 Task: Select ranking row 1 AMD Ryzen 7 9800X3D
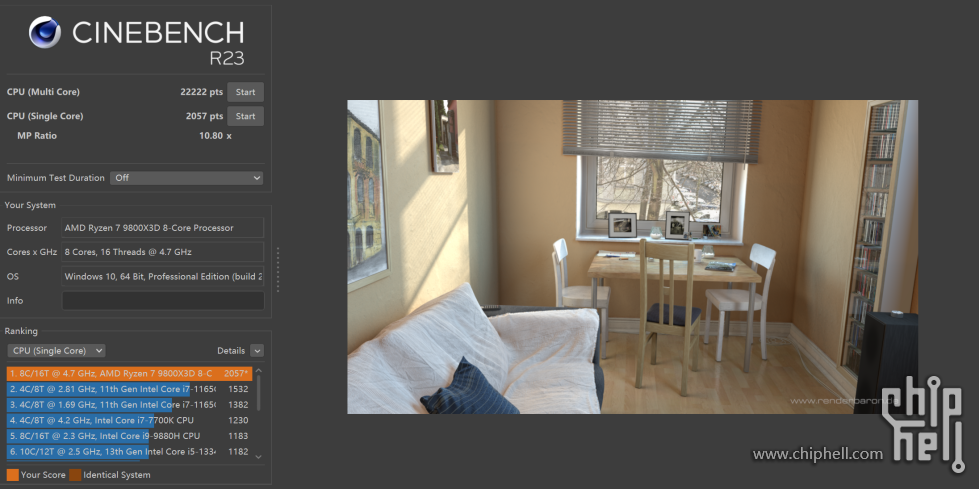coord(129,373)
